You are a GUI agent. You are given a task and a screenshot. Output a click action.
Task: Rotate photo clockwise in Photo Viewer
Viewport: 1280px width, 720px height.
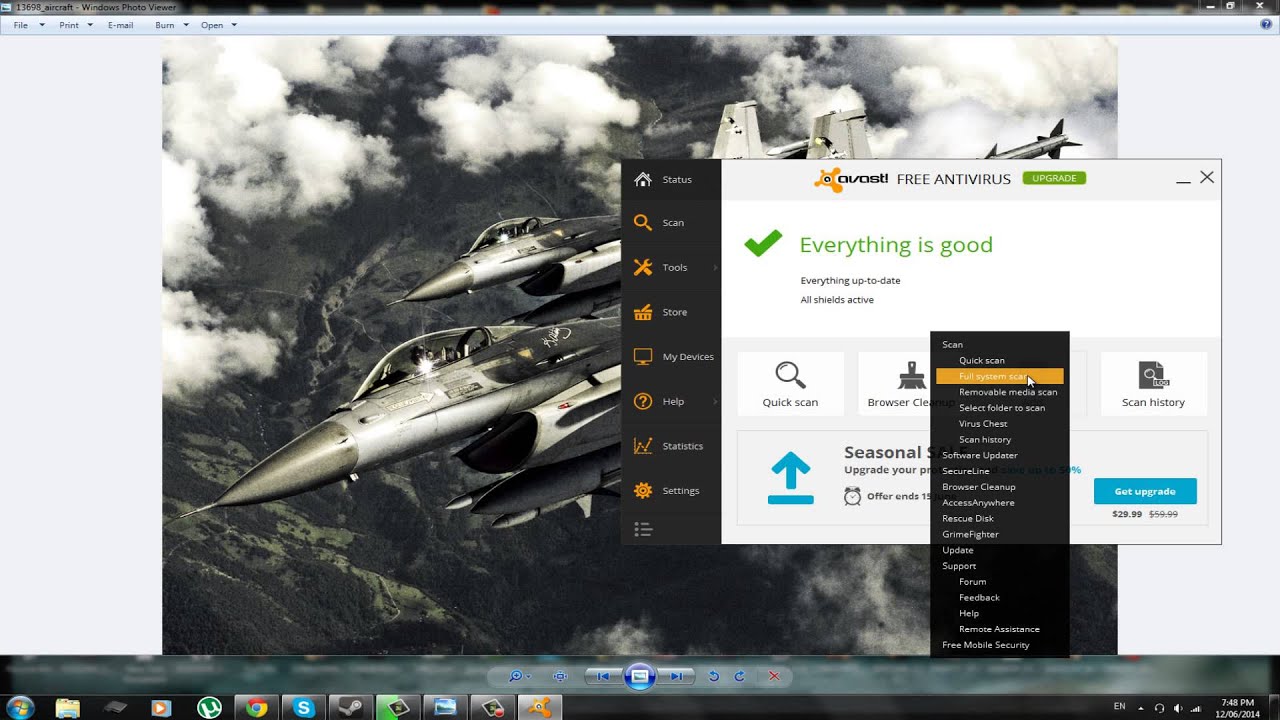tap(740, 676)
